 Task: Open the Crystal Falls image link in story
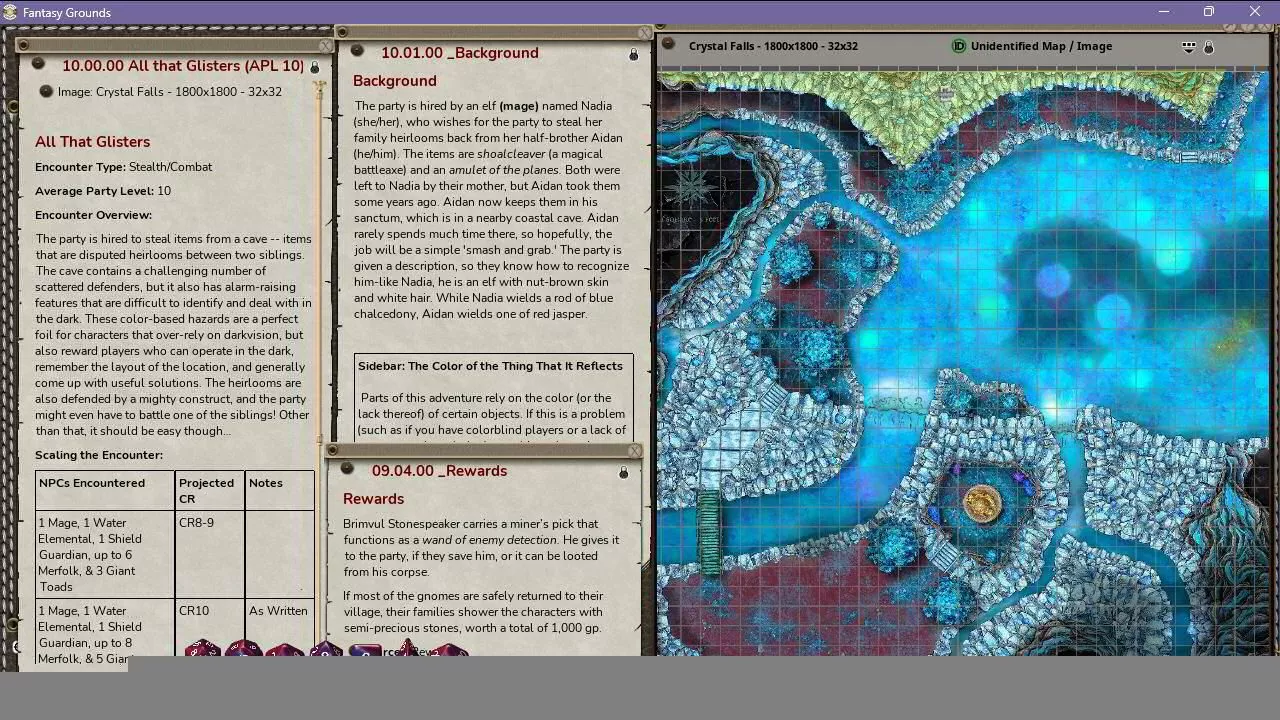coord(45,92)
